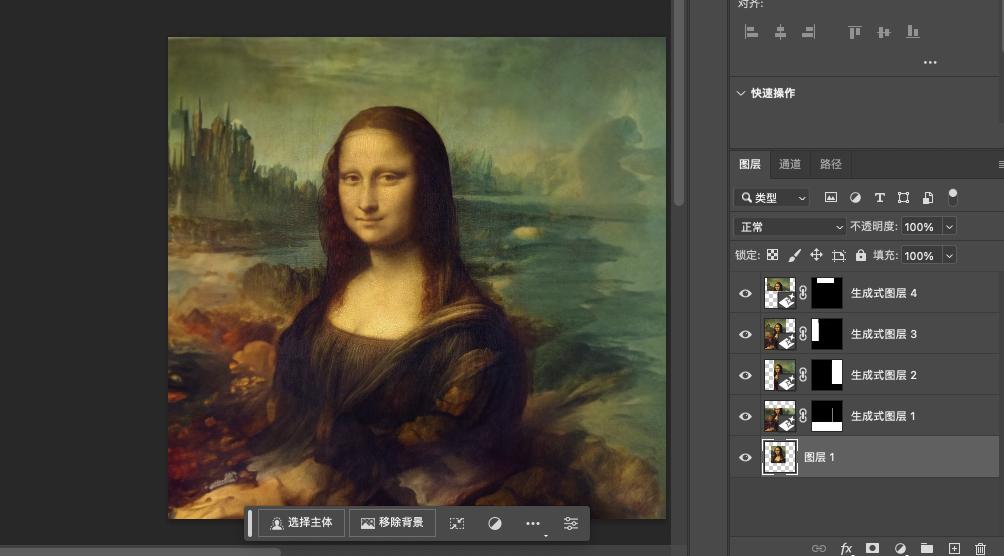Screen dimensions: 1004x556
Task: Hide 生成式图层 4 layer visibility
Action: (745, 294)
